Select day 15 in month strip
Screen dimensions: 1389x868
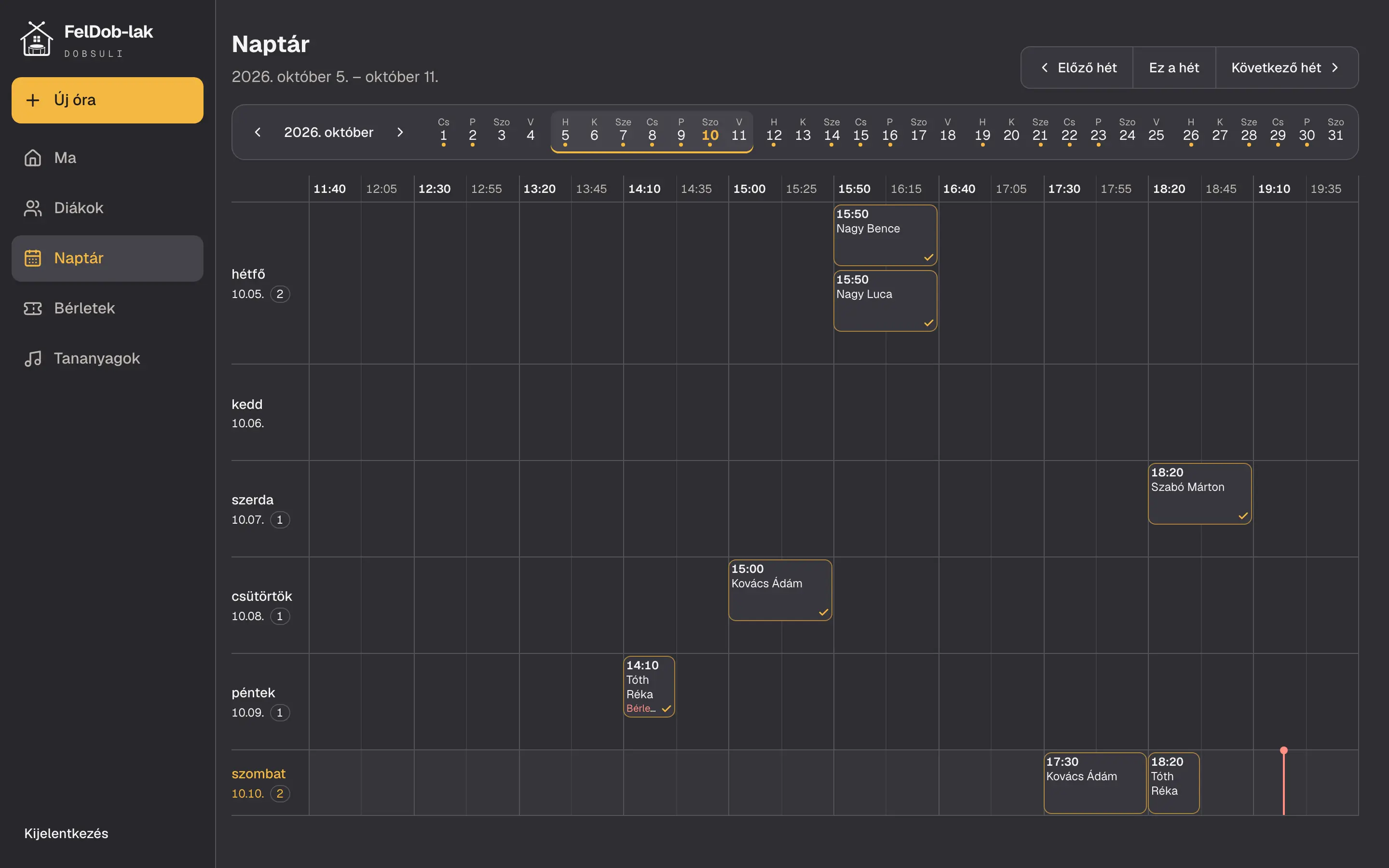860,132
